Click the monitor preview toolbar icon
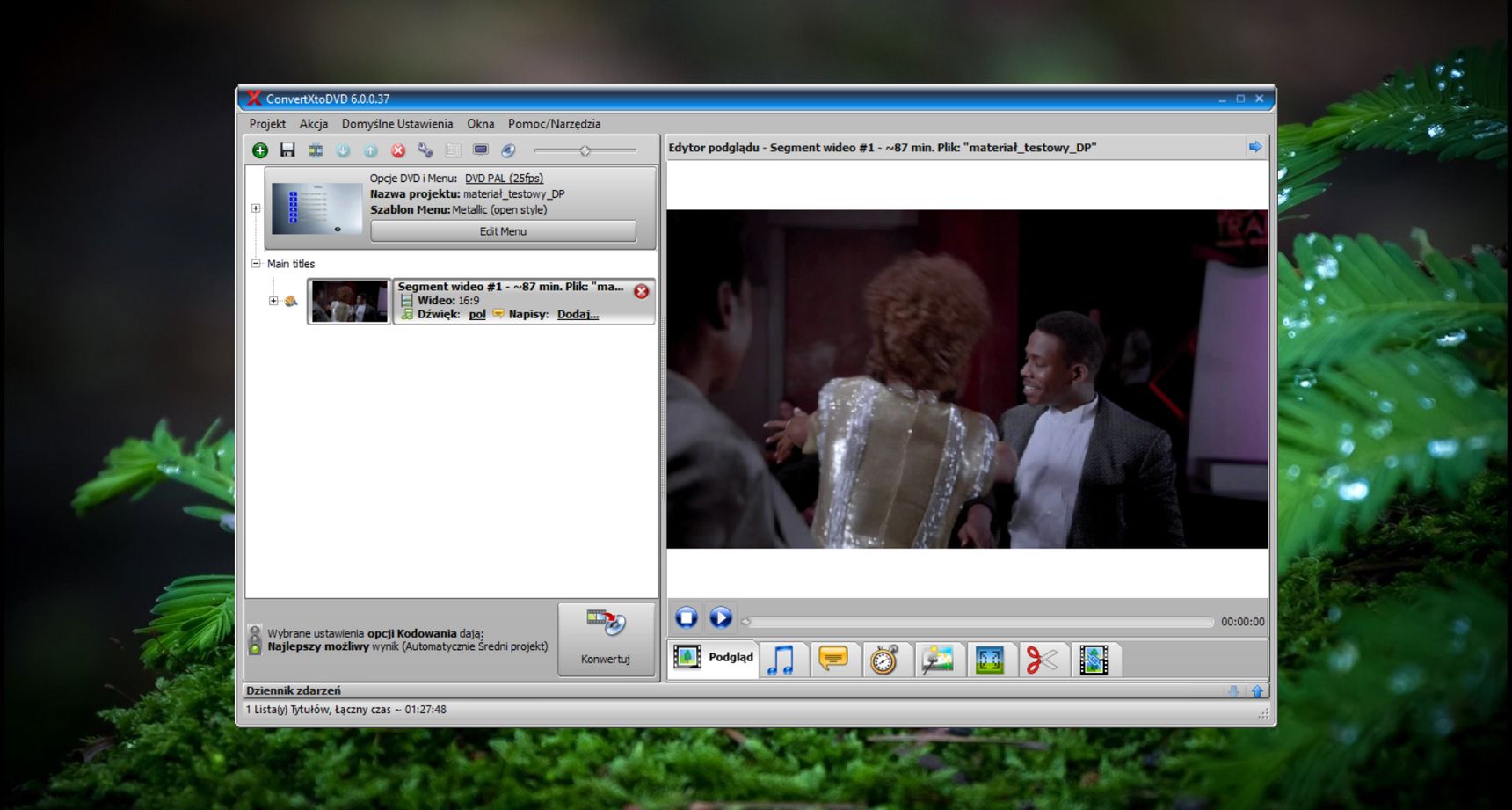 point(481,150)
